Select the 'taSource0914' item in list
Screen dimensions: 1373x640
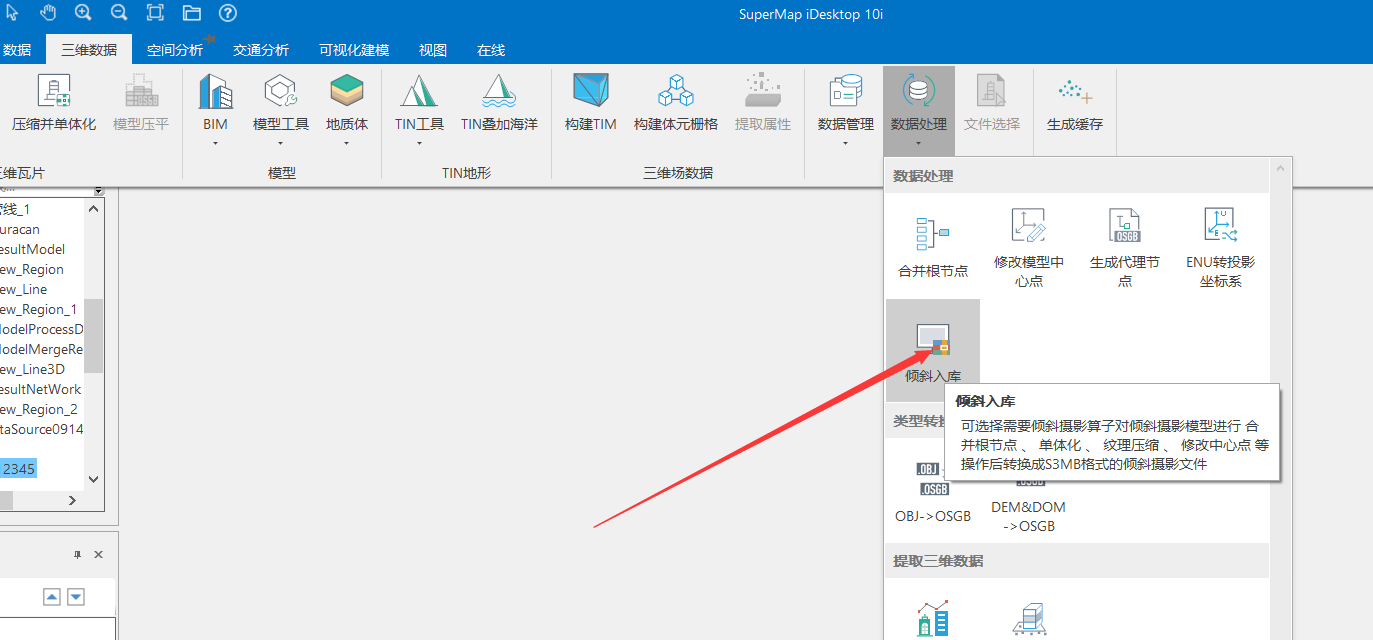tap(42, 429)
